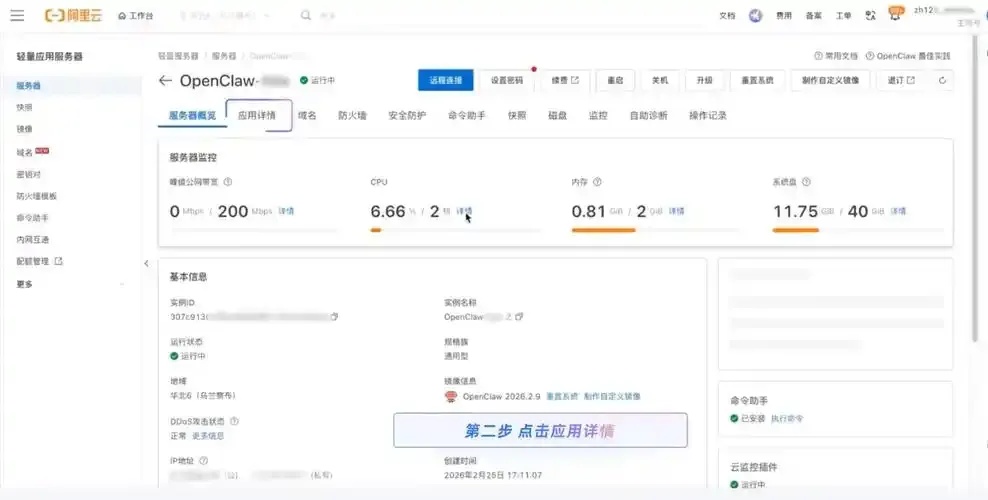Click the 制作自定义镜像 button in top toolbar
This screenshot has width=988, height=500.
pos(830,80)
